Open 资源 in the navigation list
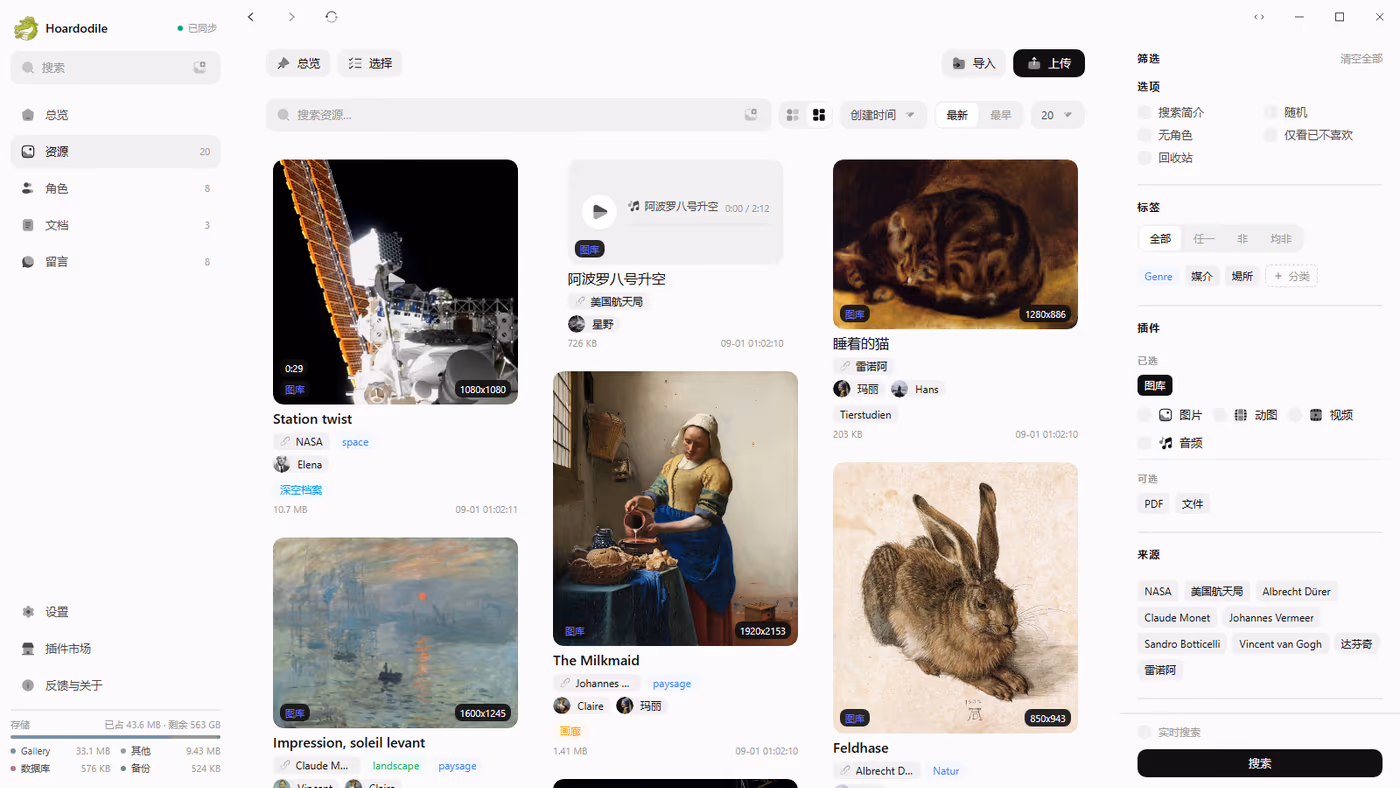The width and height of the screenshot is (1400, 788). pyautogui.click(x=115, y=152)
